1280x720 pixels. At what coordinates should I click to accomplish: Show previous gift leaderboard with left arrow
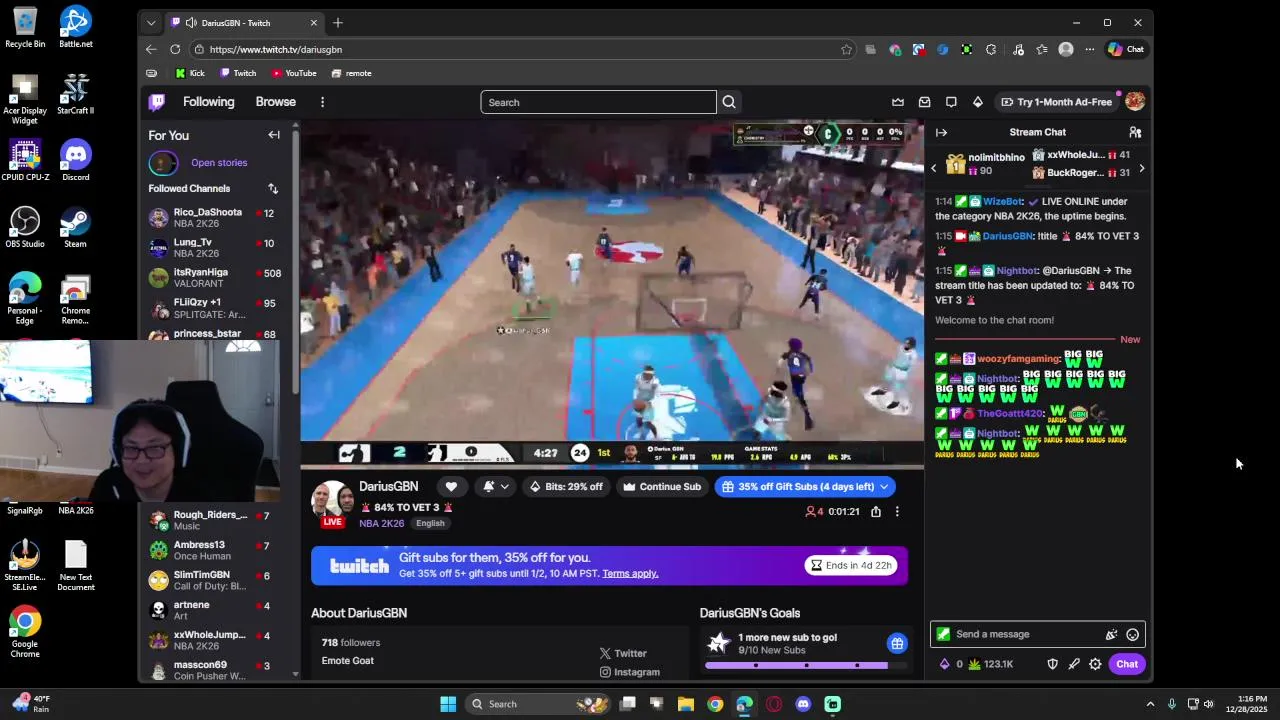tap(934, 168)
